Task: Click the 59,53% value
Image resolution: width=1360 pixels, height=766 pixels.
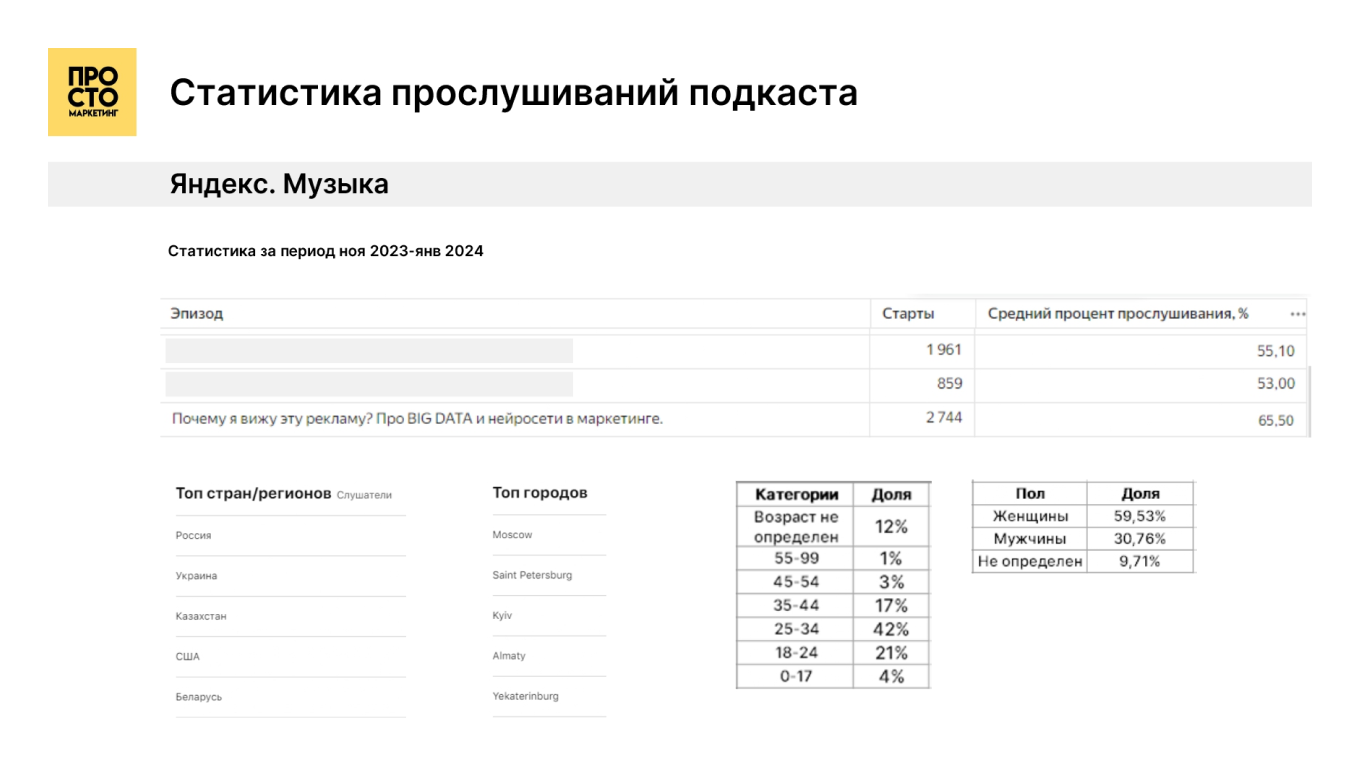Action: pyautogui.click(x=1140, y=516)
